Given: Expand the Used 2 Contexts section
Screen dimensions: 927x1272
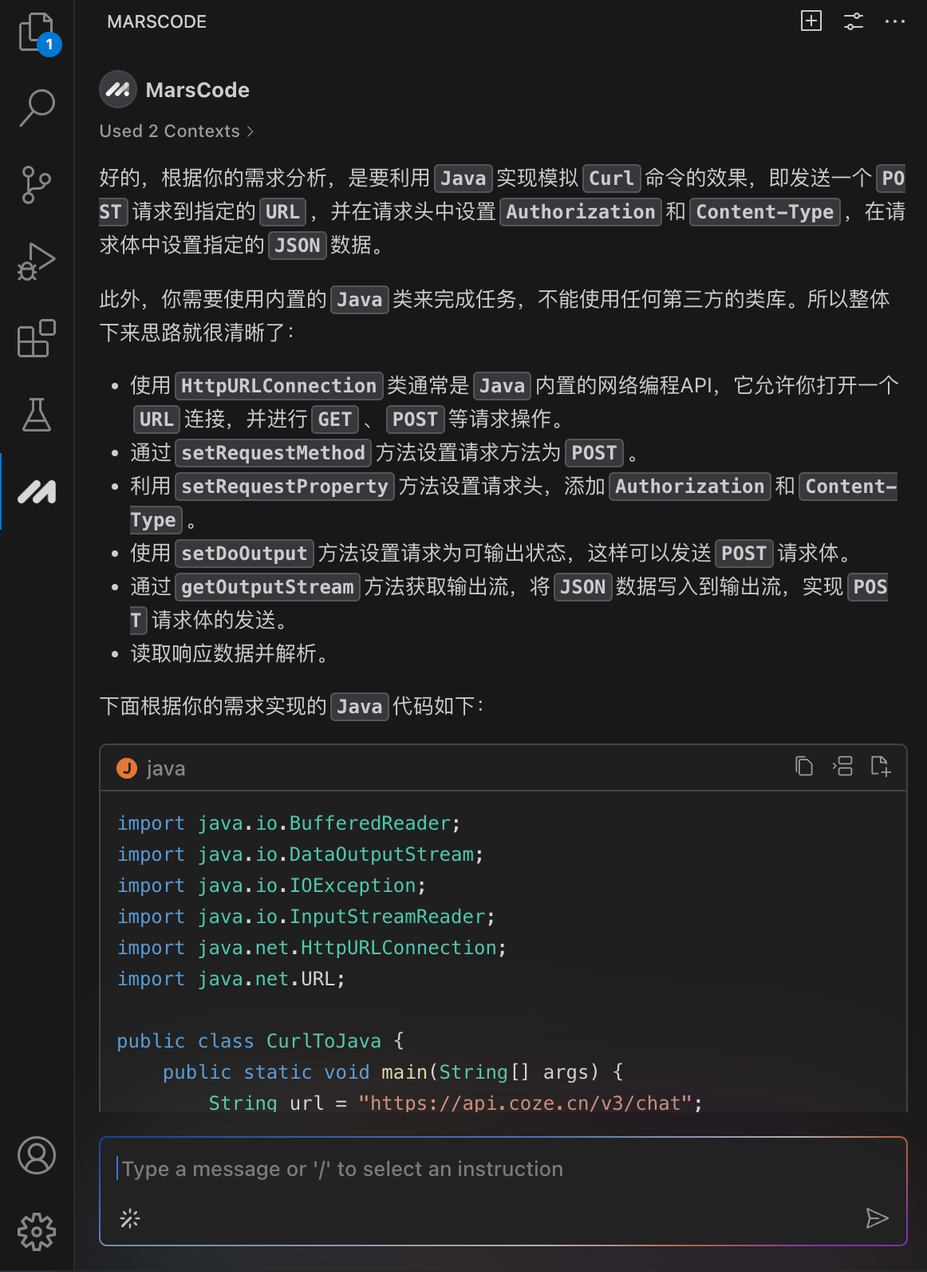Looking at the screenshot, I should (177, 131).
